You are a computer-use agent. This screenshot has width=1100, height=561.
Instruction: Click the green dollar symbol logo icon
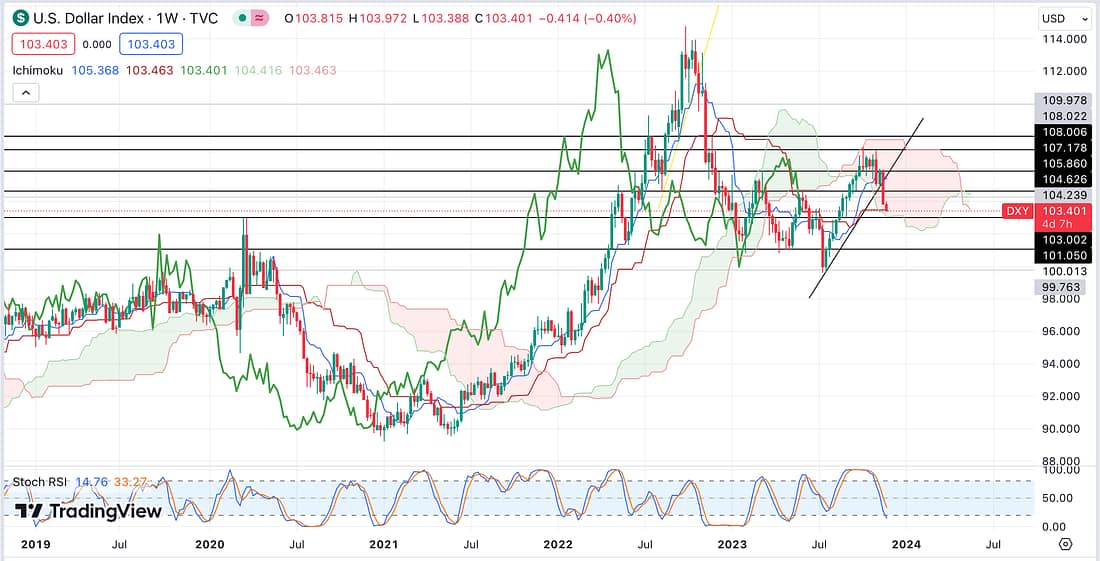click(x=19, y=18)
